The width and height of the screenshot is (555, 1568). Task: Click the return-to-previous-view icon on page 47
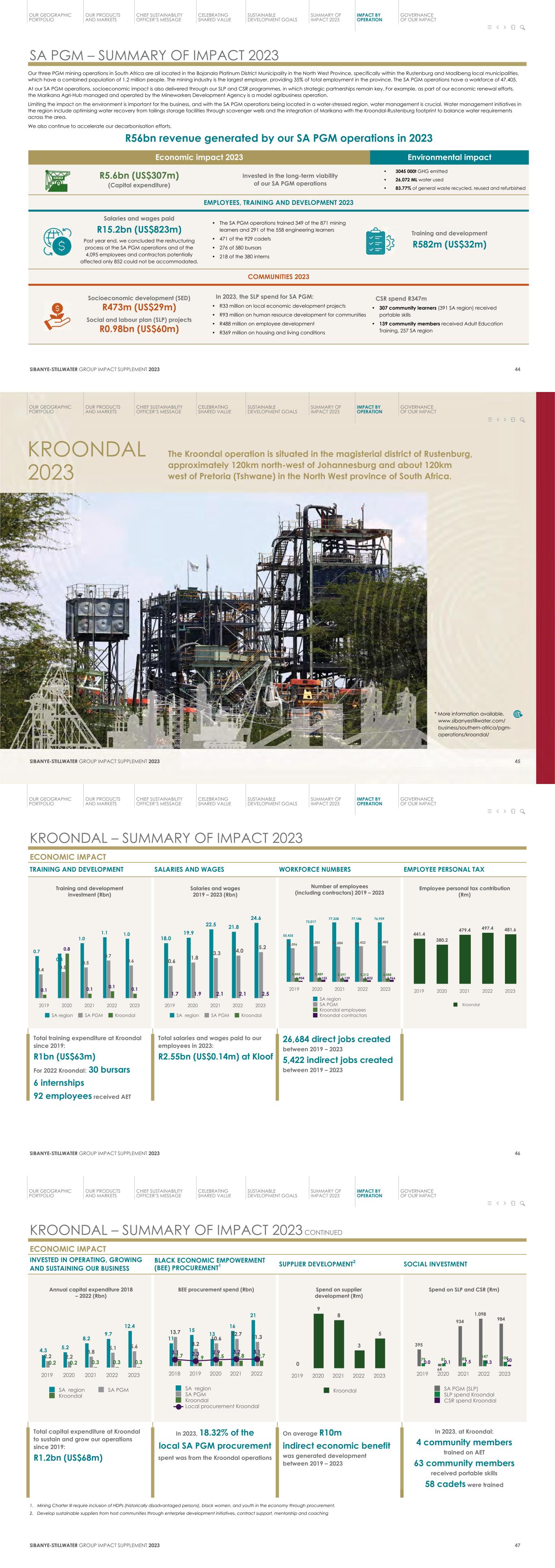pyautogui.click(x=513, y=1203)
